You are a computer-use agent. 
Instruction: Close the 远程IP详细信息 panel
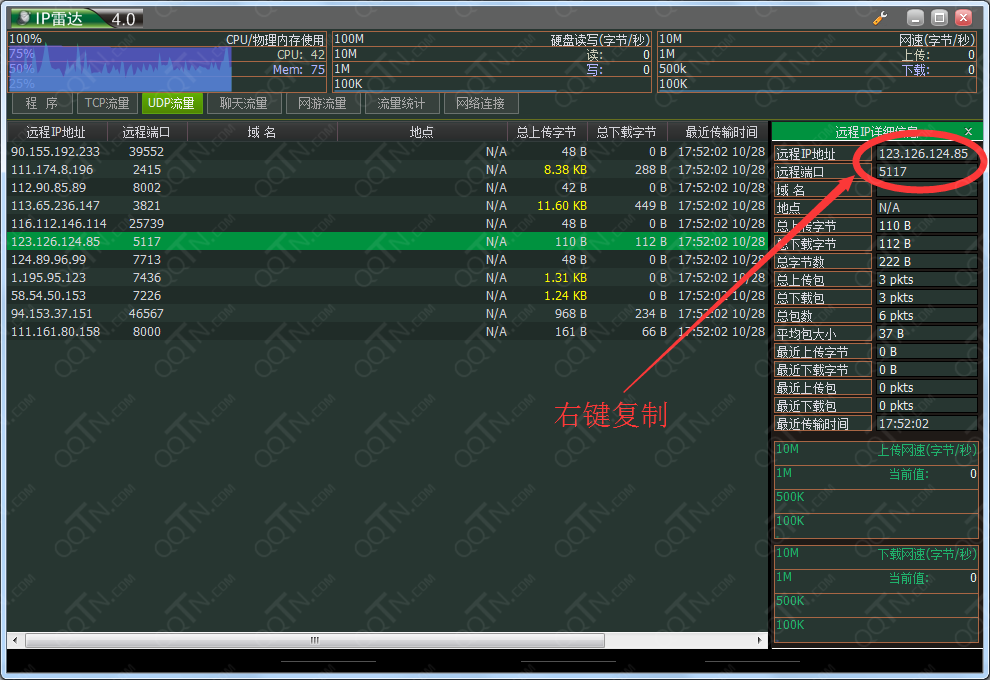click(969, 131)
